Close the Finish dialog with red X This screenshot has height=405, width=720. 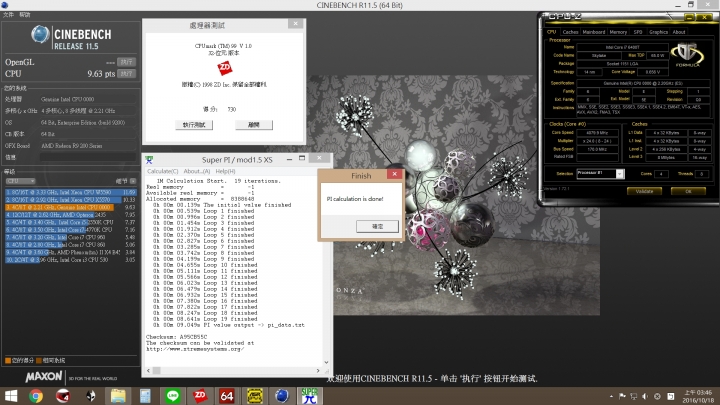394,174
